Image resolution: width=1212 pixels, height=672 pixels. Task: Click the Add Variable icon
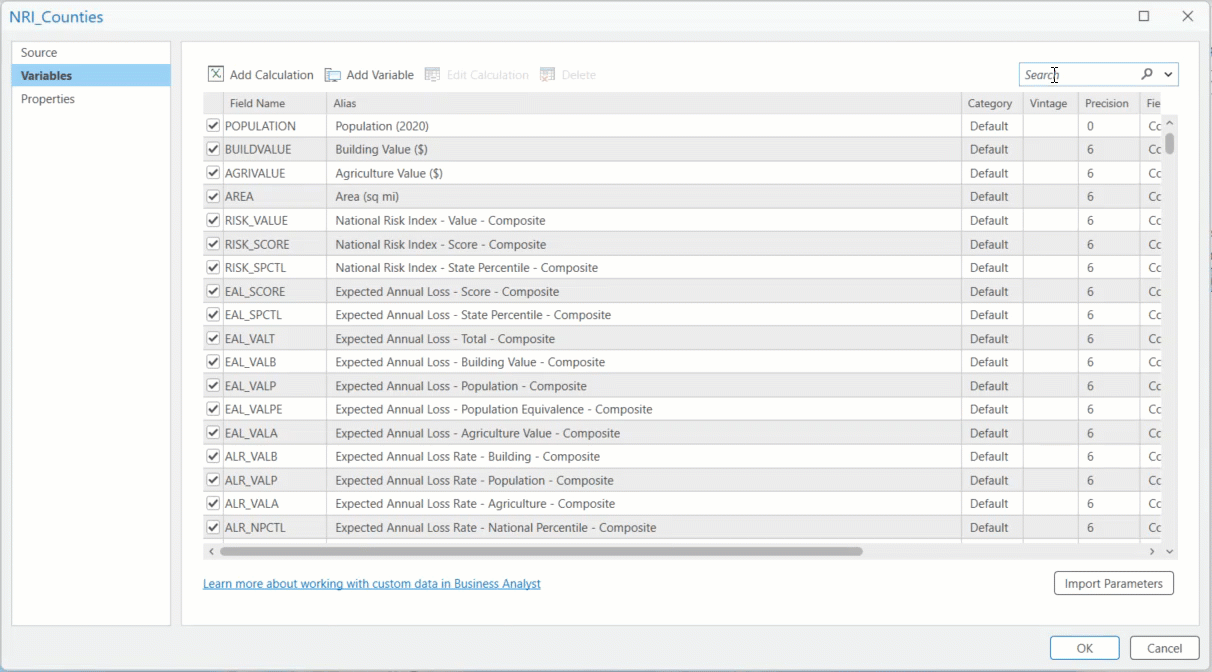[332, 74]
